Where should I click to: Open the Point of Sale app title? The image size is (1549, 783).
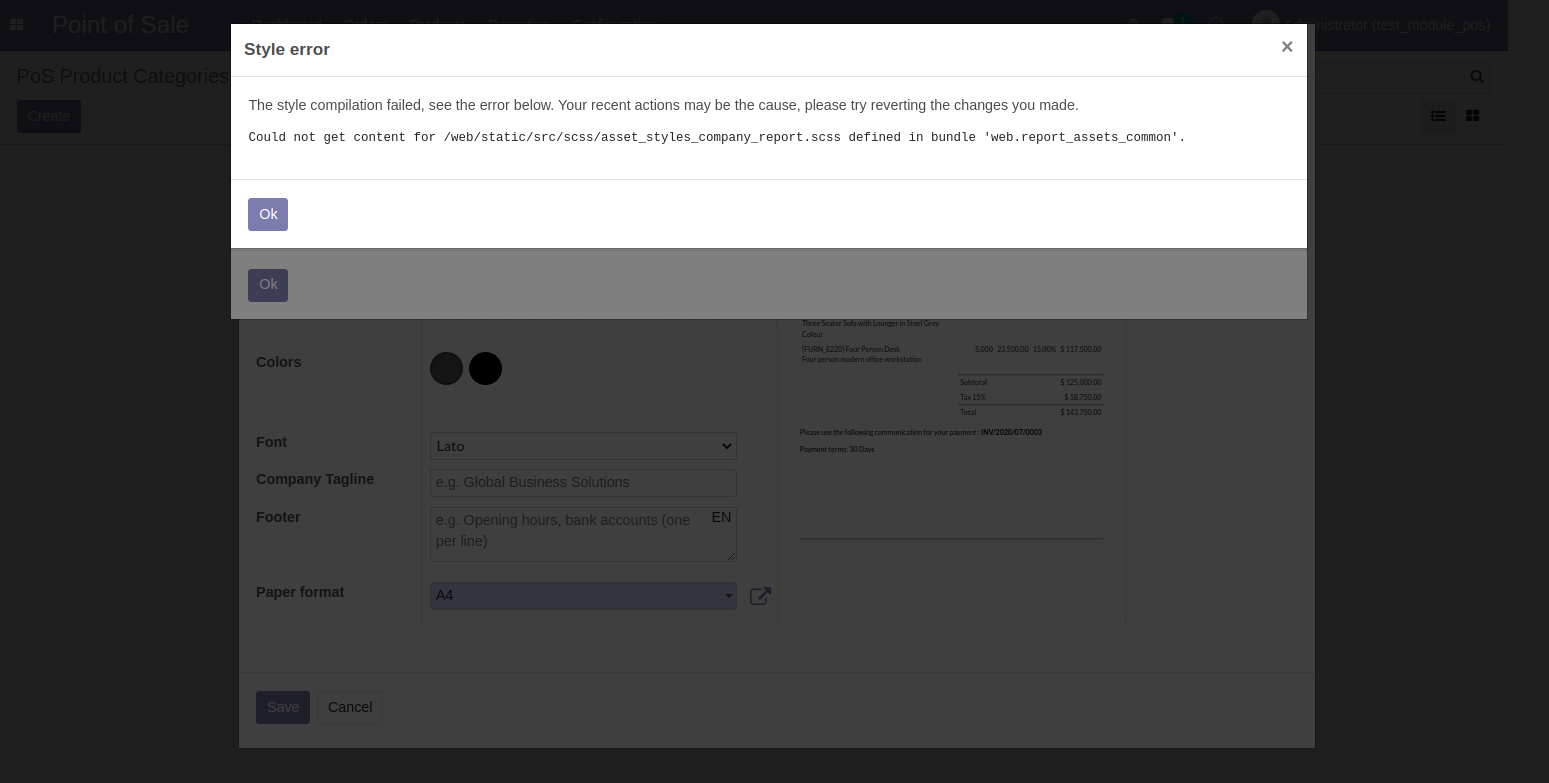click(120, 25)
